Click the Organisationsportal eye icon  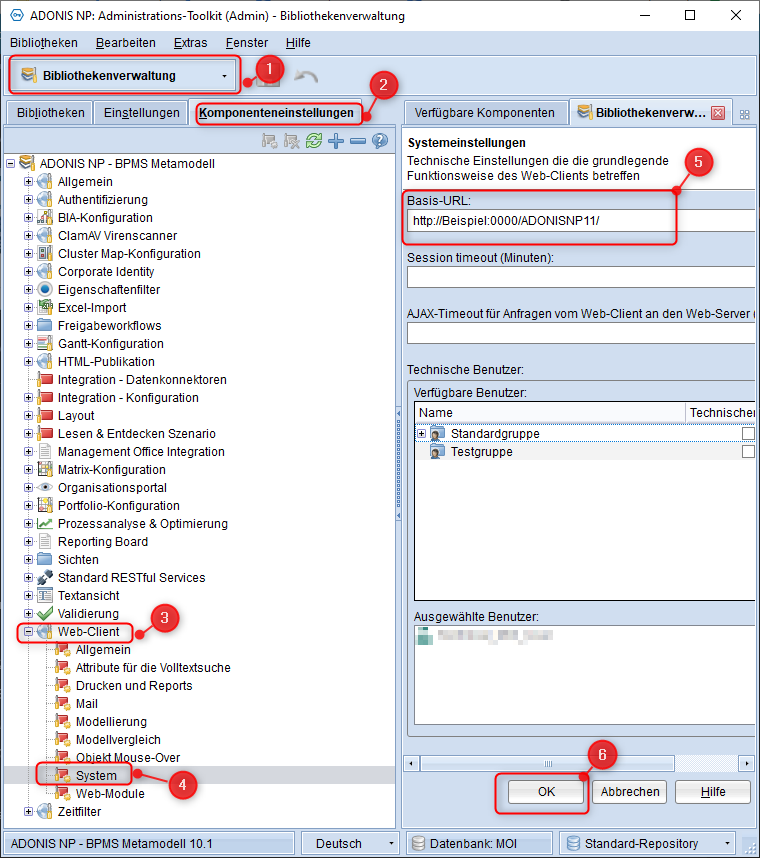(45, 488)
